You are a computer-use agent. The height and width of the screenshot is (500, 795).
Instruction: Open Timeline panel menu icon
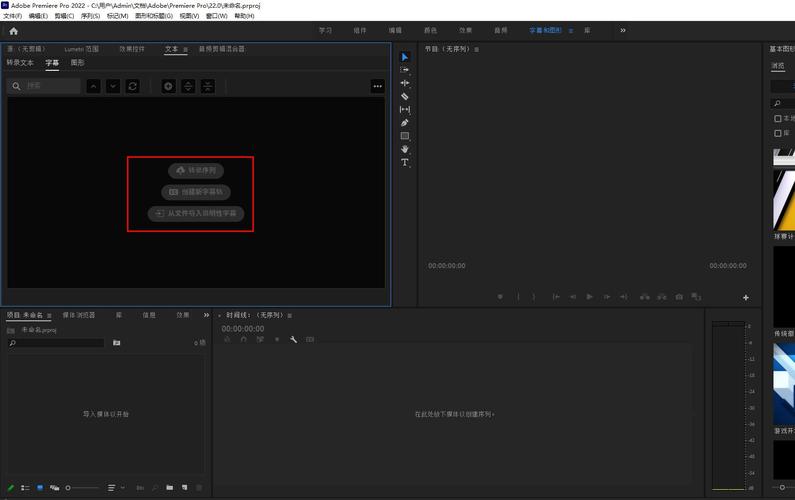click(290, 316)
